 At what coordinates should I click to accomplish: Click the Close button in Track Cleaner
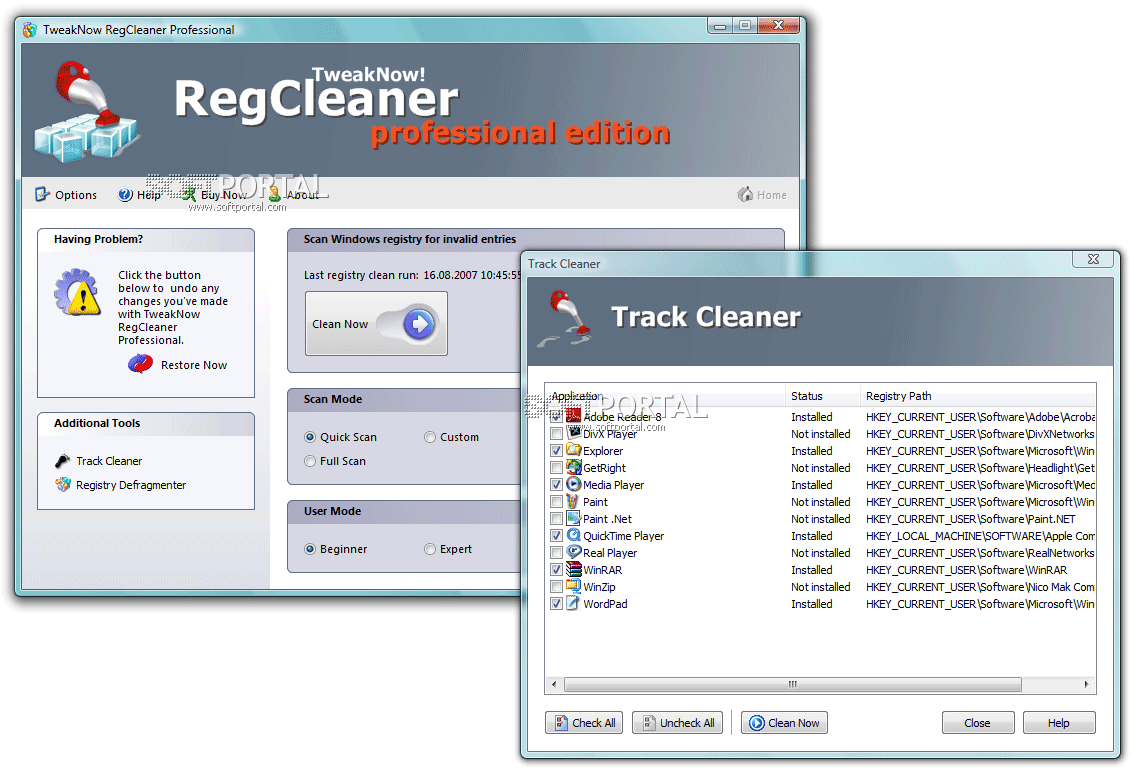pyautogui.click(x=978, y=723)
